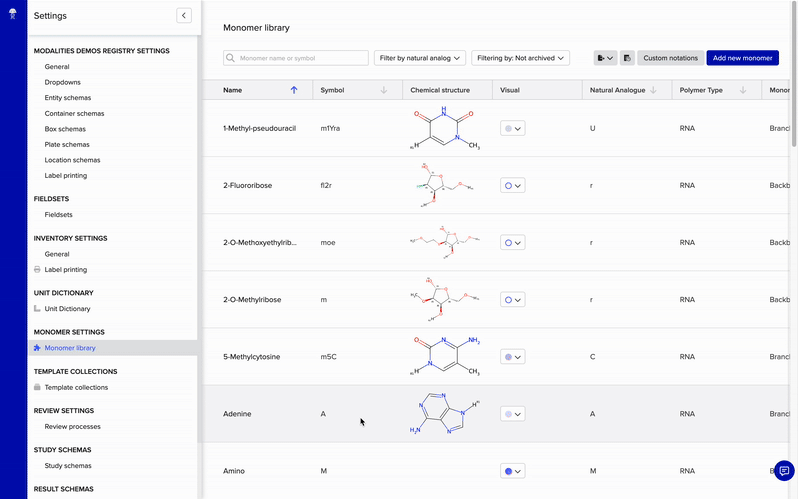Select the Amino row name
The width and height of the screenshot is (798, 499).
click(234, 471)
